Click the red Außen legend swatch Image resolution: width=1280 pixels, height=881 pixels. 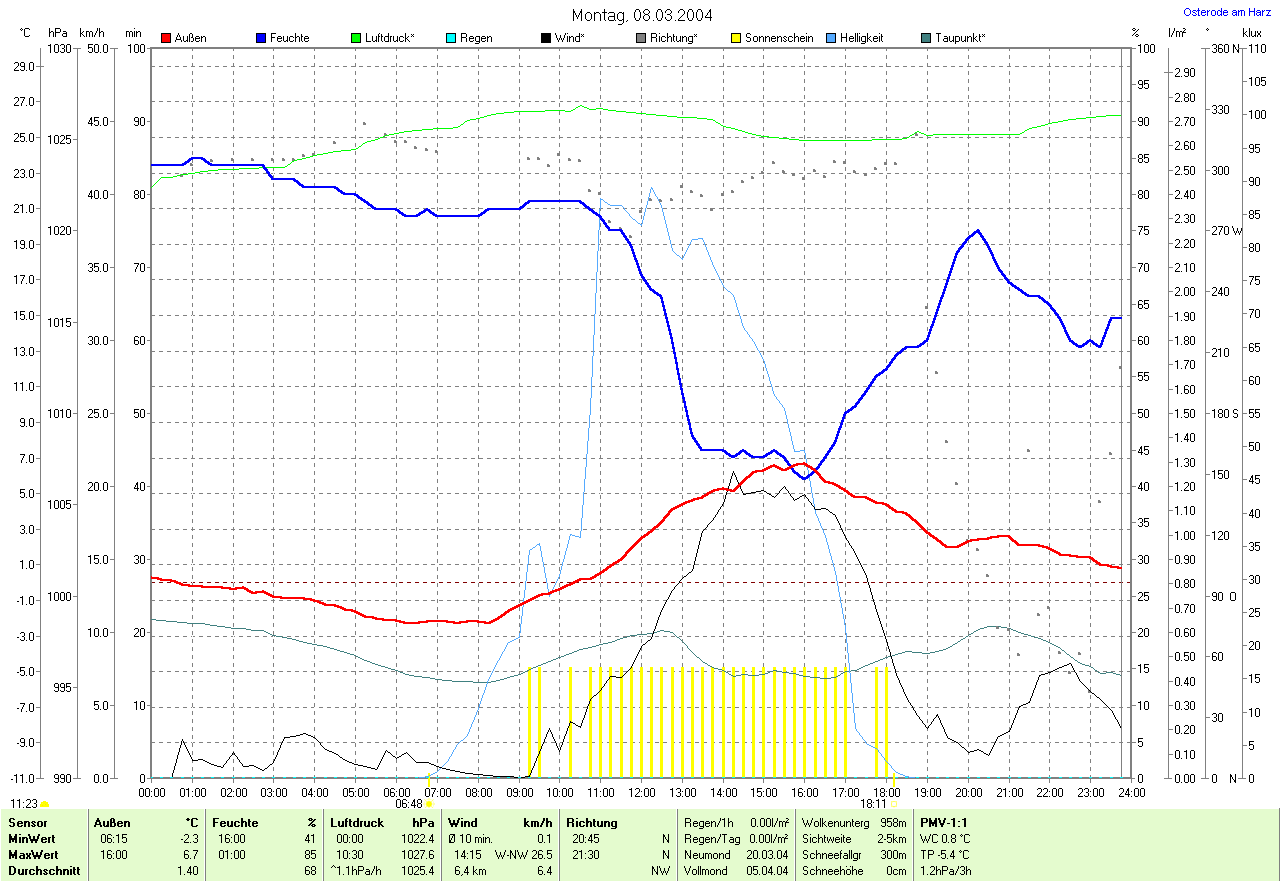pos(166,38)
